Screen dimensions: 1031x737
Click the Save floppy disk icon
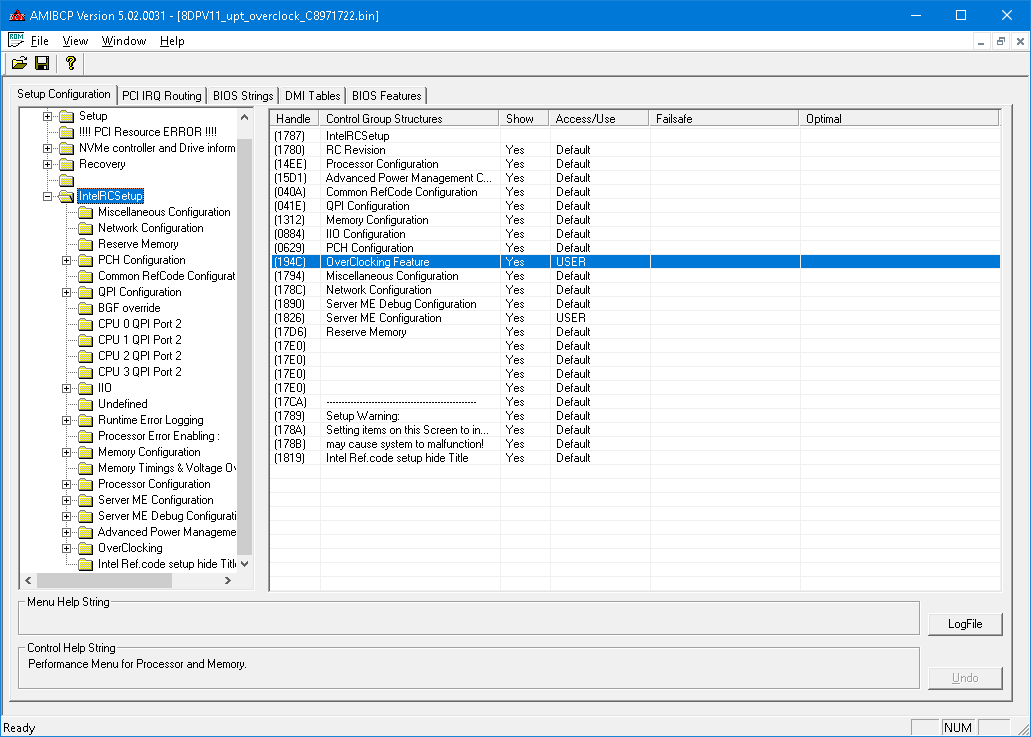(x=42, y=63)
